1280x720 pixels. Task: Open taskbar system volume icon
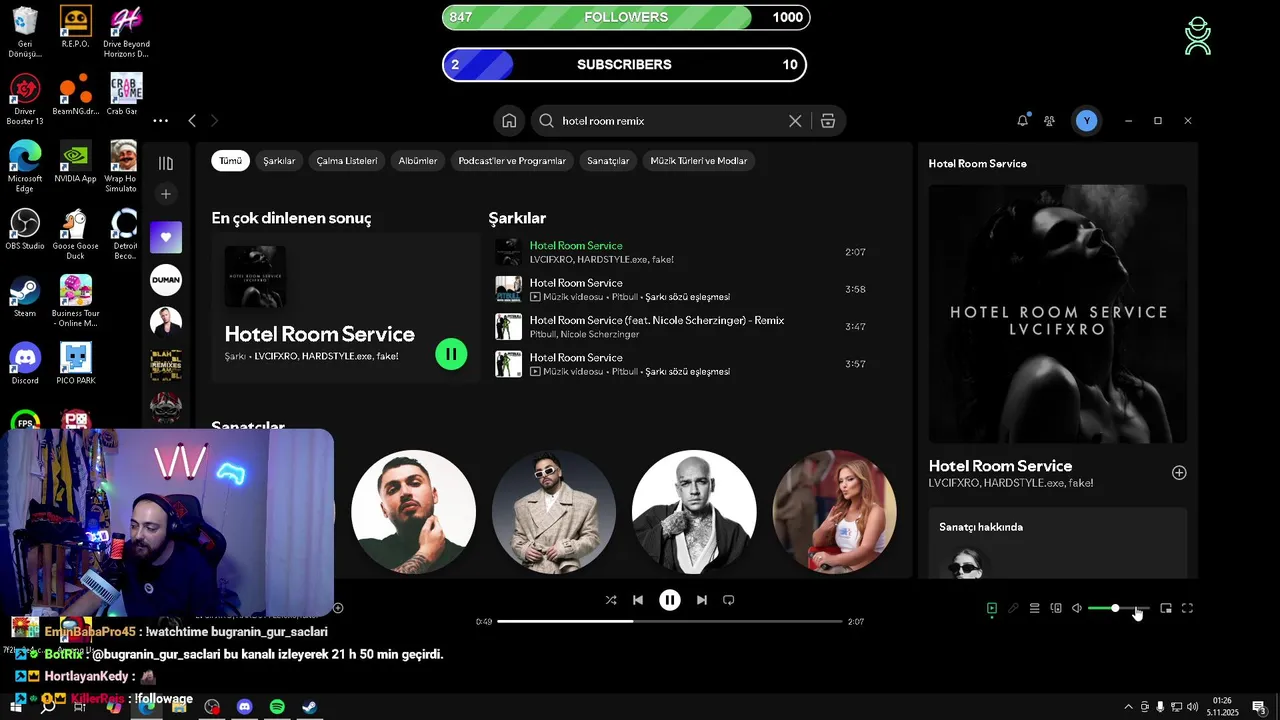[x=1192, y=707]
